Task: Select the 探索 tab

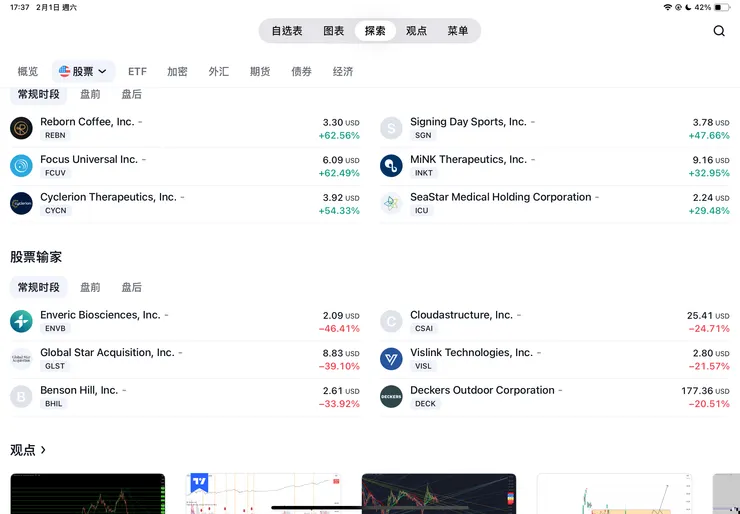Action: pyautogui.click(x=375, y=31)
